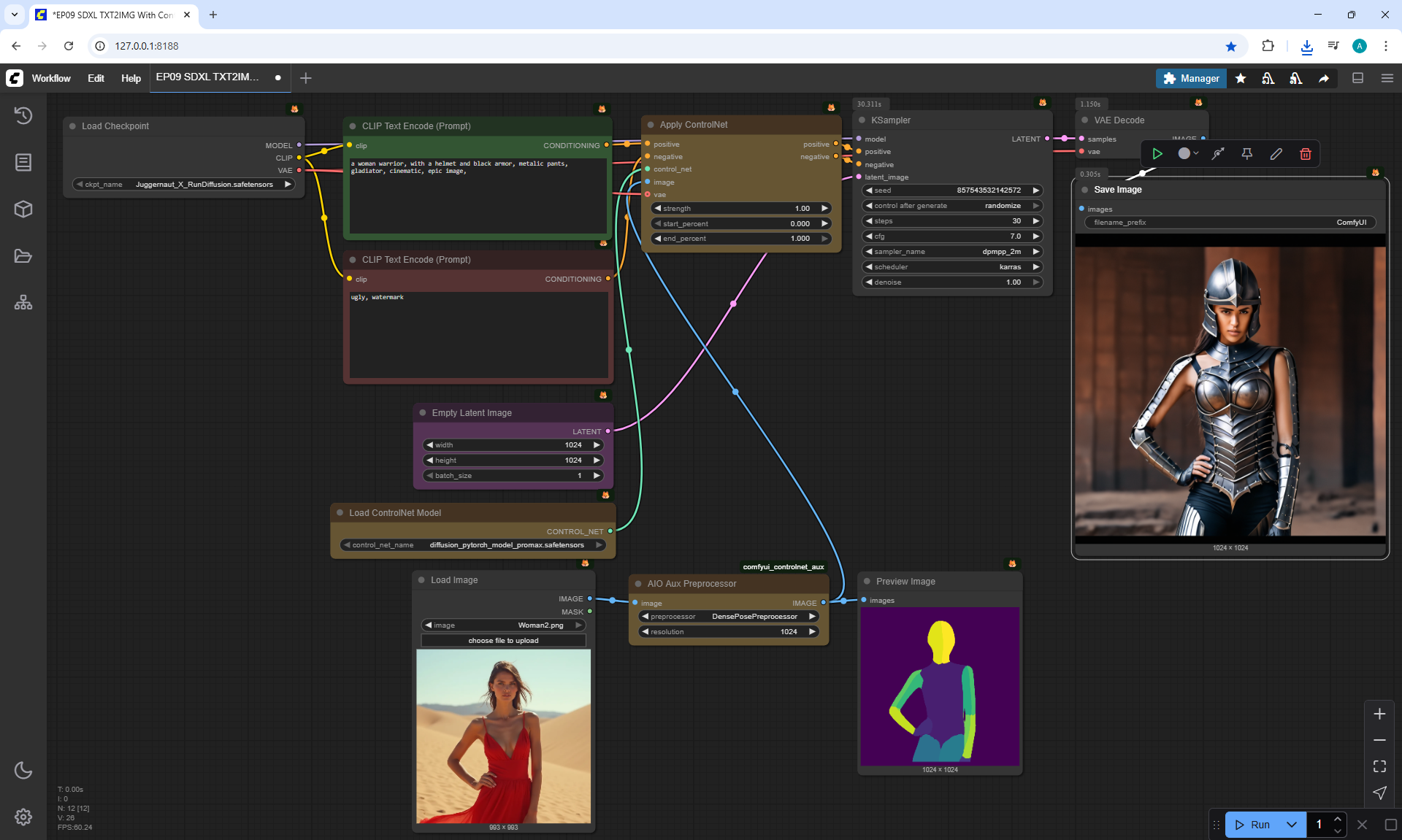The height and width of the screenshot is (840, 1402).
Task: Click the share arrow icon in top toolbar
Action: (x=1324, y=78)
